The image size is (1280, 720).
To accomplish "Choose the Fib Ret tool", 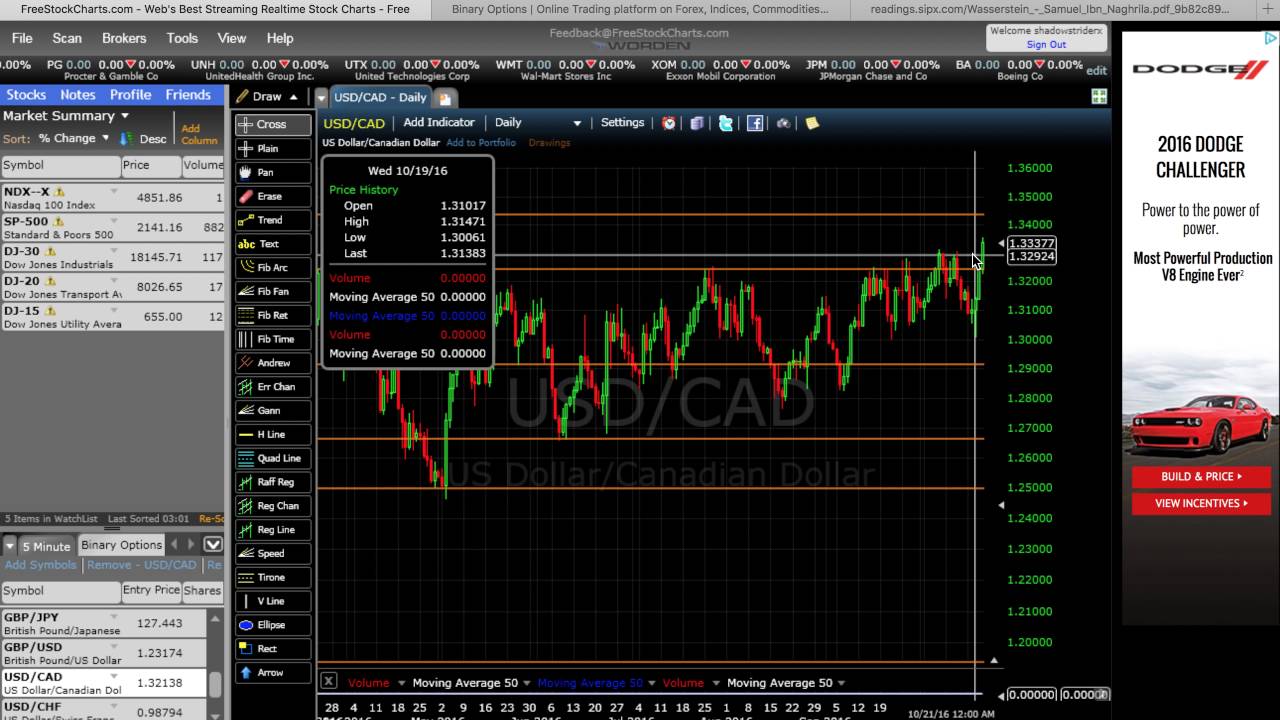I will tap(273, 315).
